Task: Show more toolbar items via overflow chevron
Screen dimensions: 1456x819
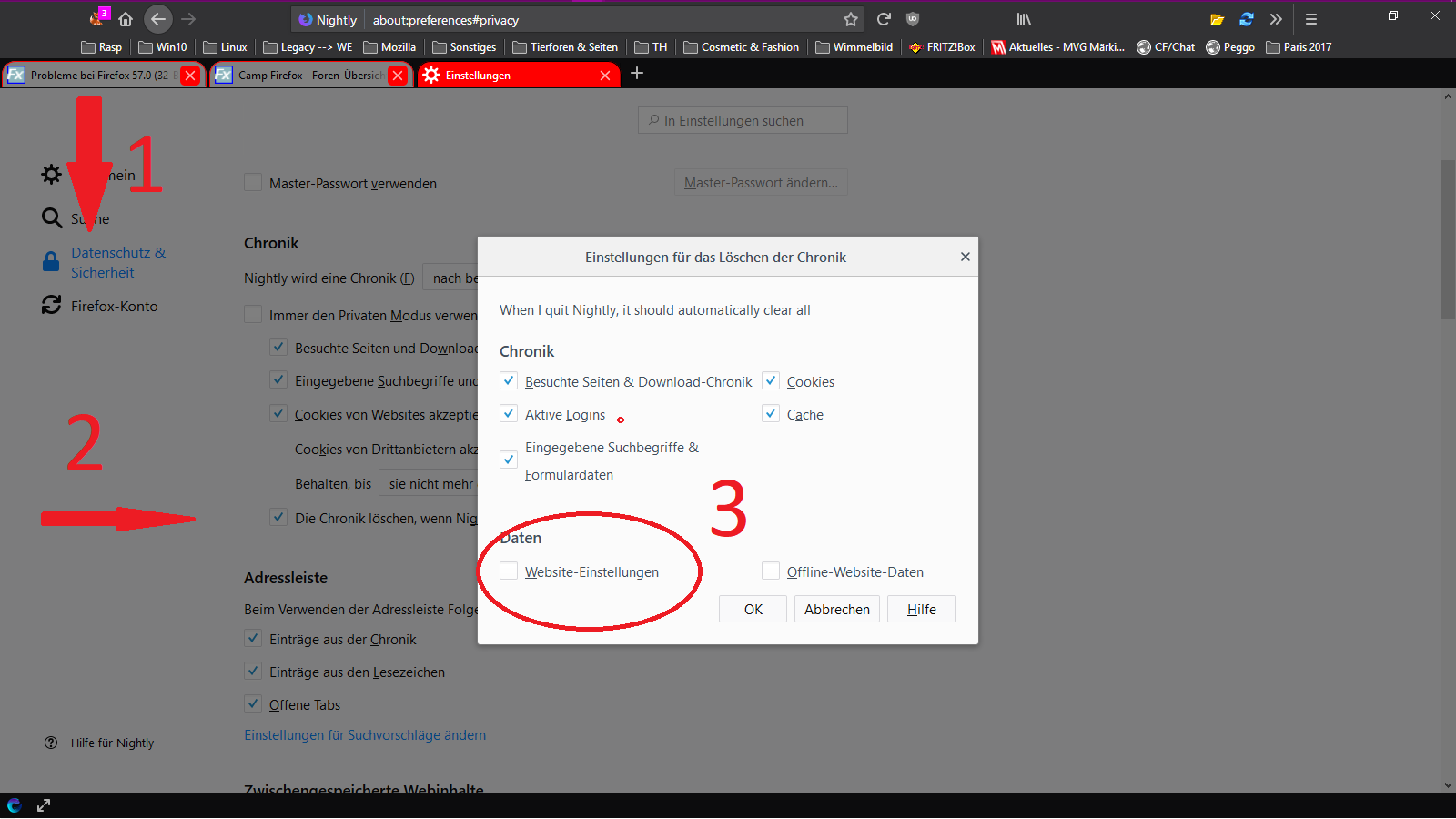Action: pos(1276,19)
